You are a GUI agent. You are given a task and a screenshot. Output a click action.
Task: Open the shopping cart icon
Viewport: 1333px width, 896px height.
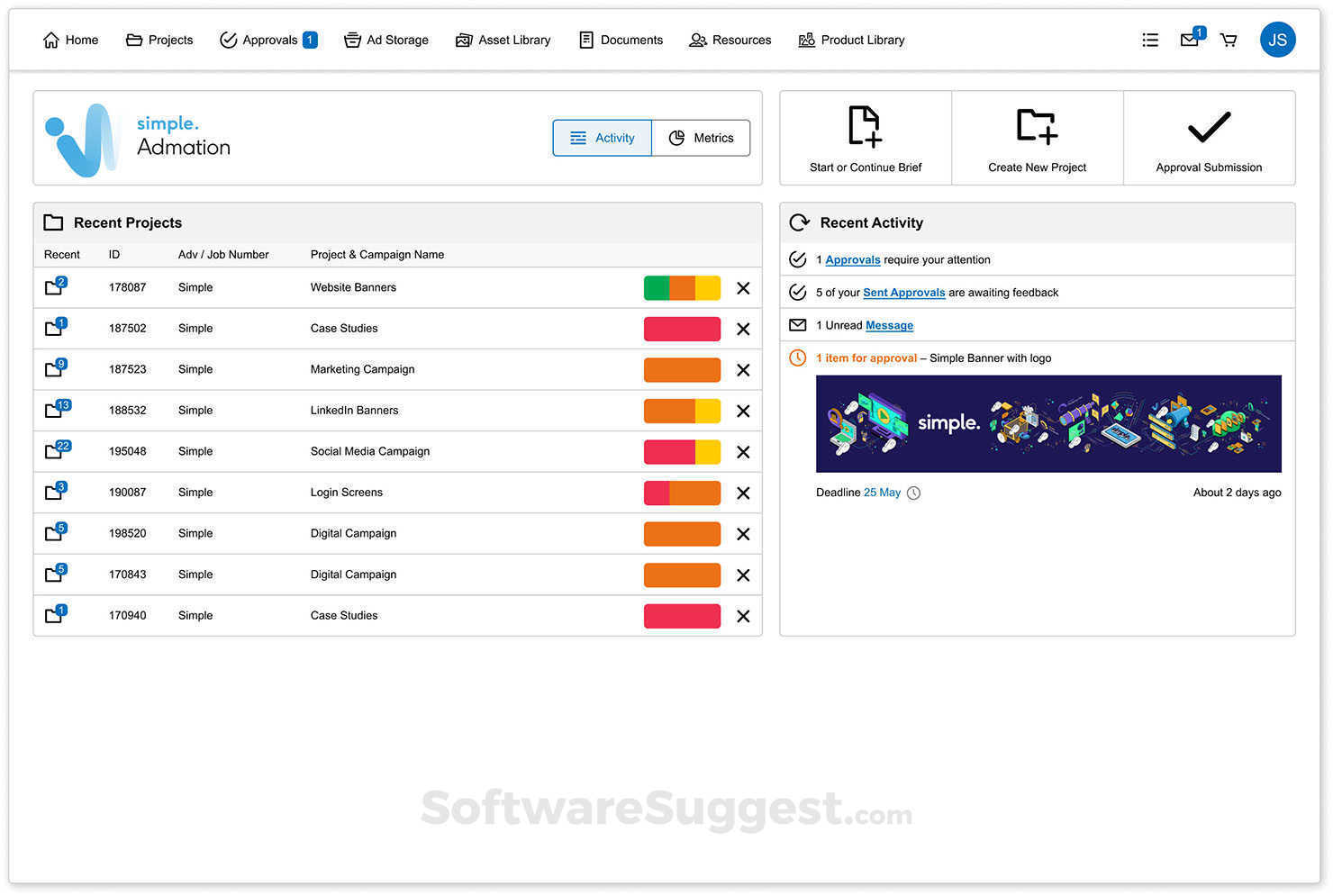point(1229,40)
